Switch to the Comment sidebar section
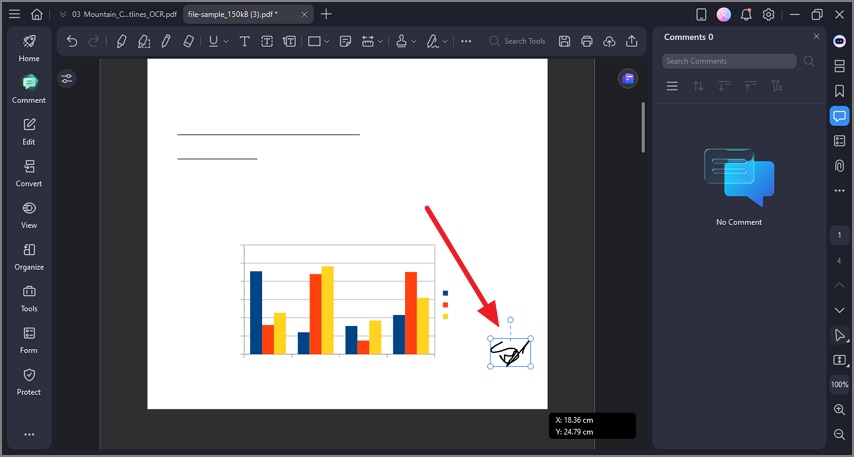Image resolution: width=854 pixels, height=457 pixels. click(29, 89)
